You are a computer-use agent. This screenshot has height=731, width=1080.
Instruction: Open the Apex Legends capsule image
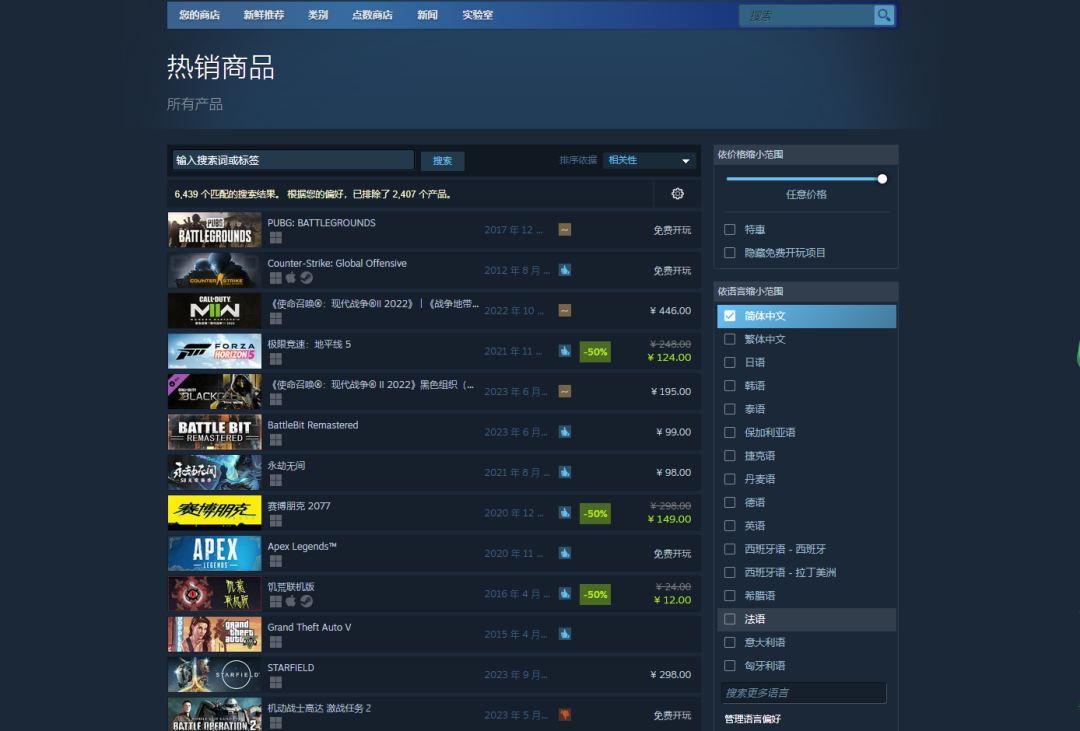pyautogui.click(x=215, y=553)
